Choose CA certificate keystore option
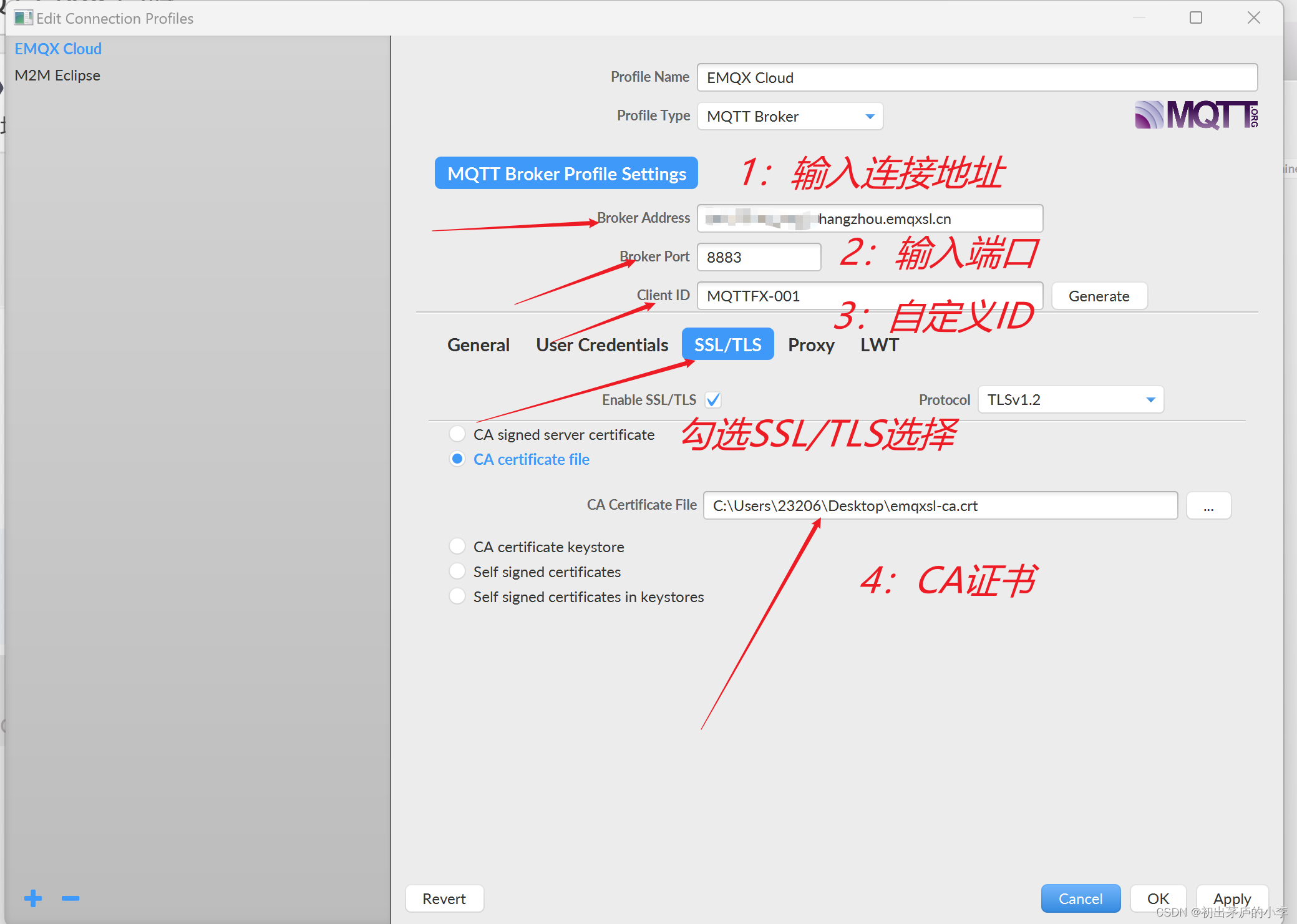The height and width of the screenshot is (924, 1297). [x=457, y=547]
